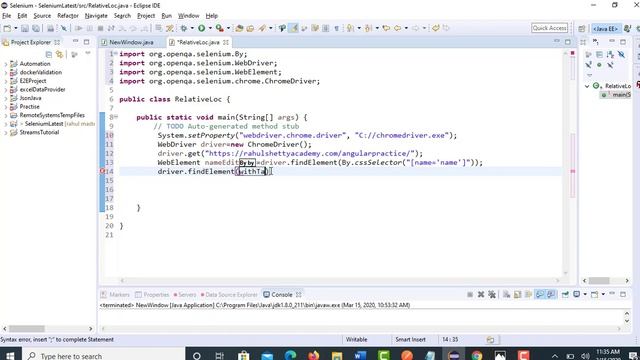This screenshot has height=360, width=640.
Task: Toggle Mark Occurrences highlighter icon
Action: (x=294, y=28)
